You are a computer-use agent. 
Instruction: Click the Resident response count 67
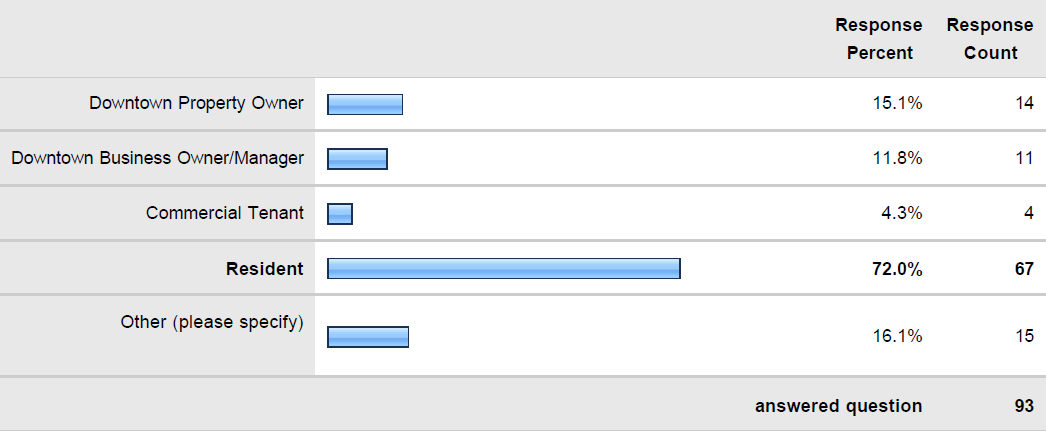(x=1024, y=269)
